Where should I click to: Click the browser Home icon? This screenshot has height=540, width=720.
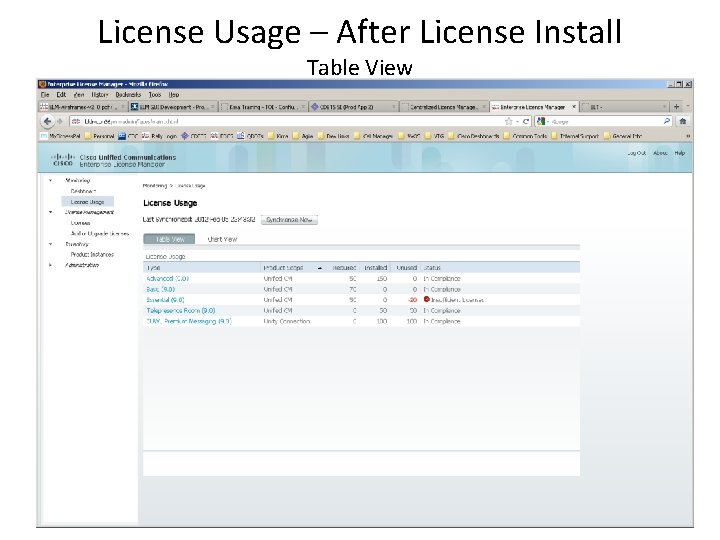[x=683, y=121]
